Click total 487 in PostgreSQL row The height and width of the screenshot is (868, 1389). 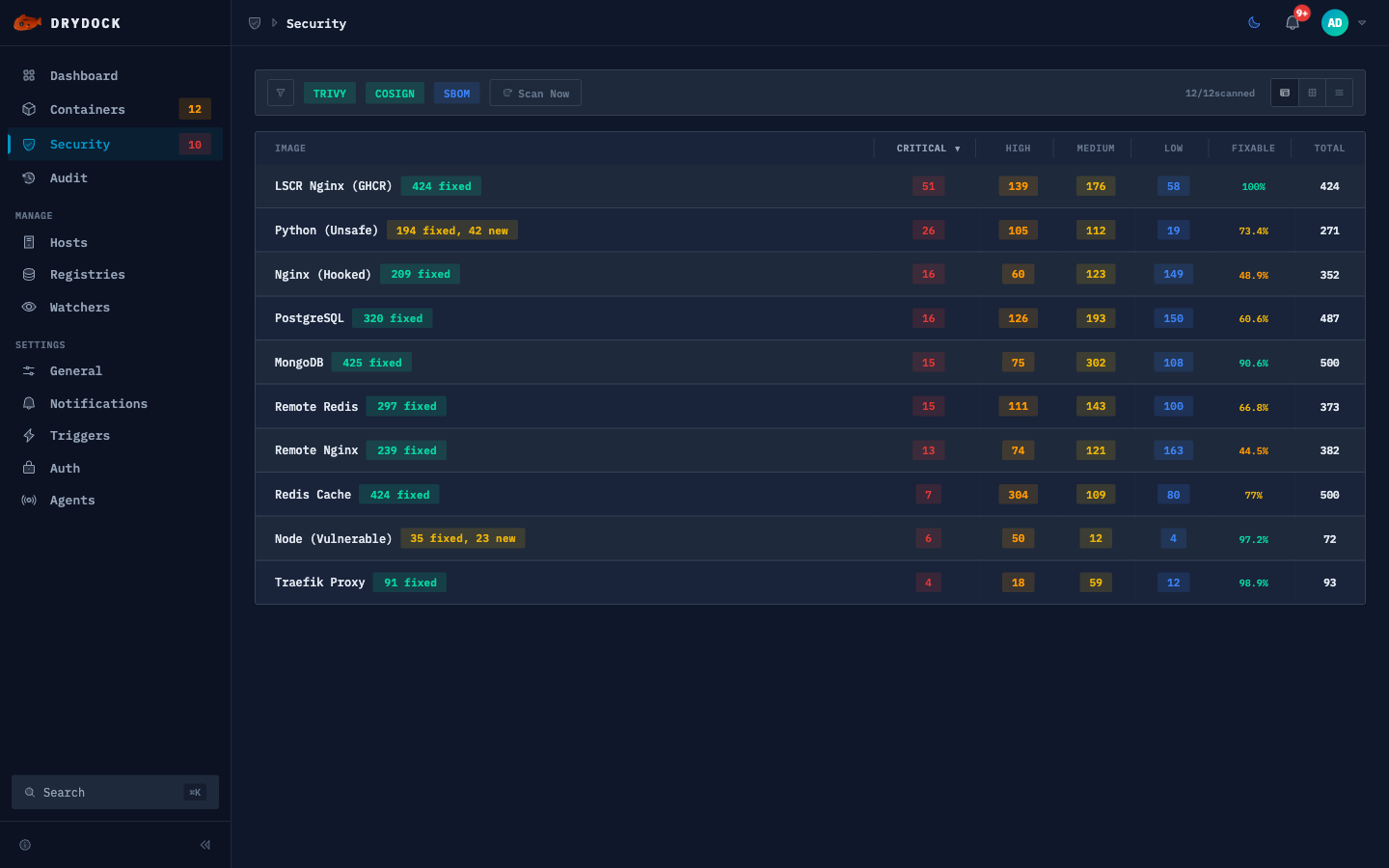pos(1329,318)
